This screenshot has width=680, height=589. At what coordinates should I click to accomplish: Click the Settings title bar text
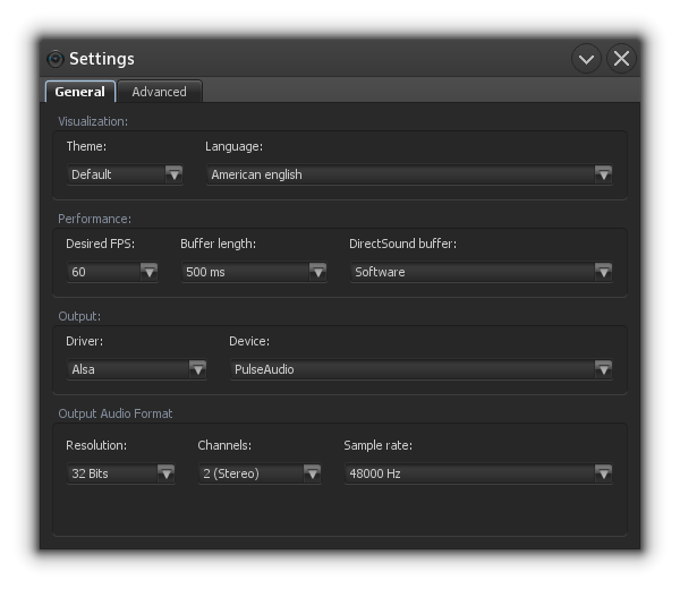[102, 59]
